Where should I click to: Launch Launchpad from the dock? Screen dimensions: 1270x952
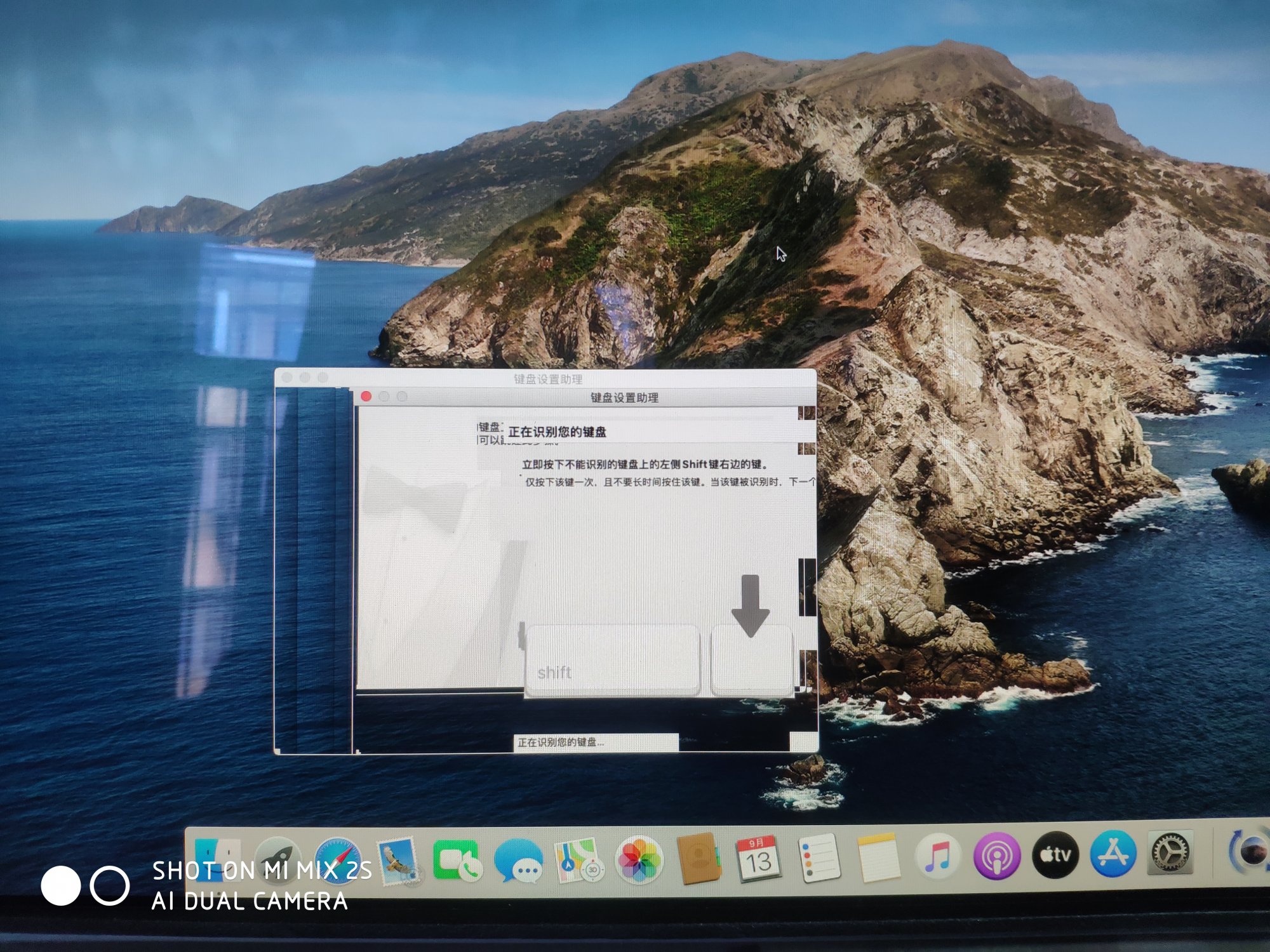tap(277, 858)
